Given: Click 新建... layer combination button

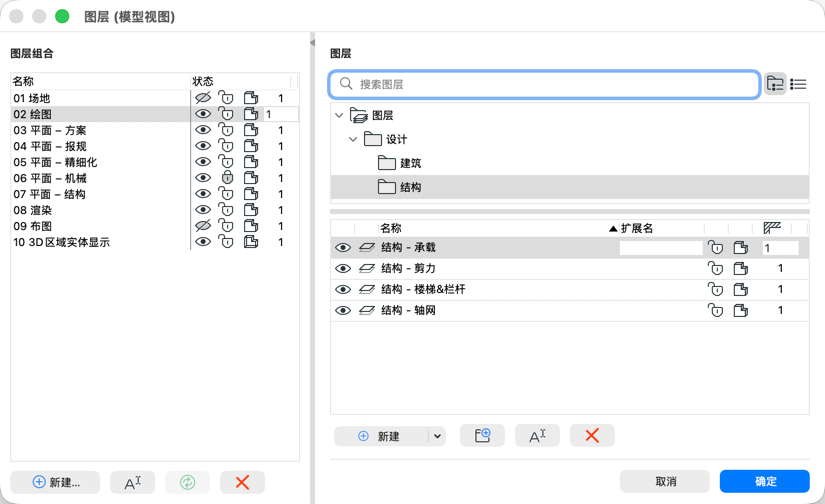Looking at the screenshot, I should point(55,482).
